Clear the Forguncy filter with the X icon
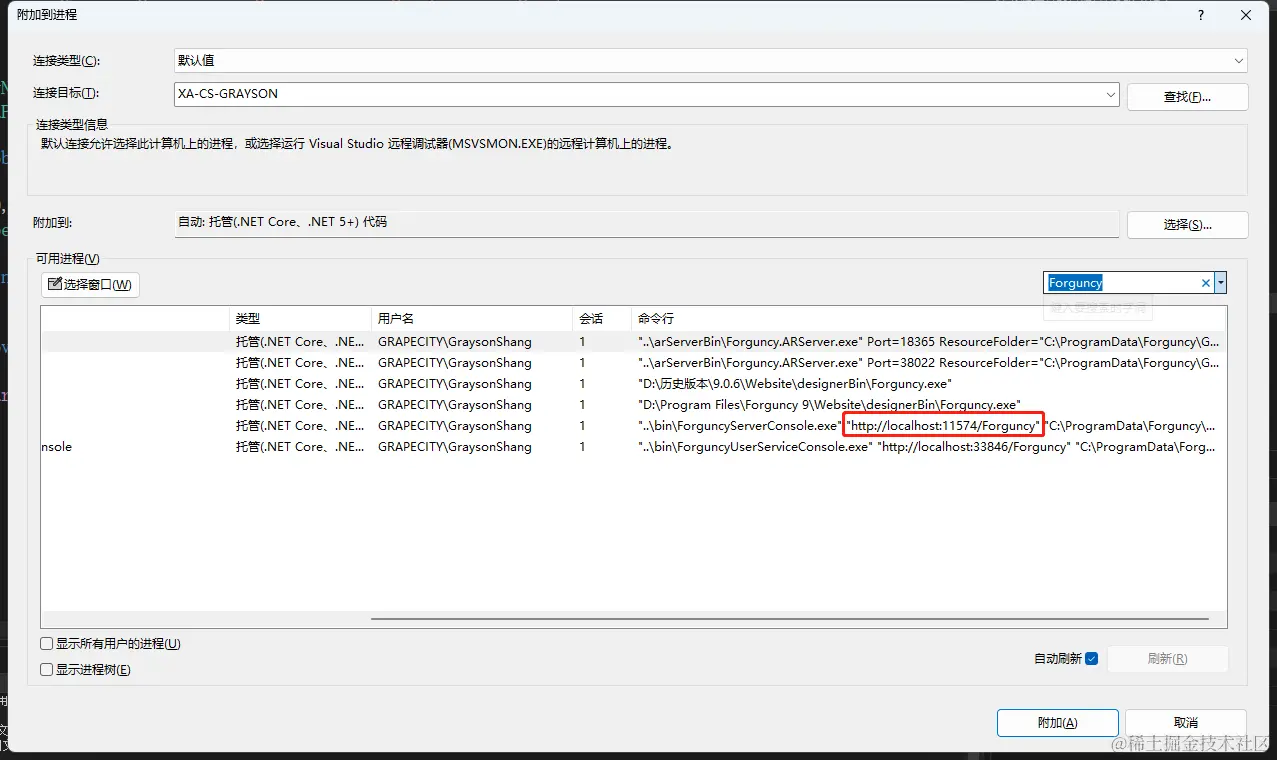The height and width of the screenshot is (760, 1277). coord(1205,283)
